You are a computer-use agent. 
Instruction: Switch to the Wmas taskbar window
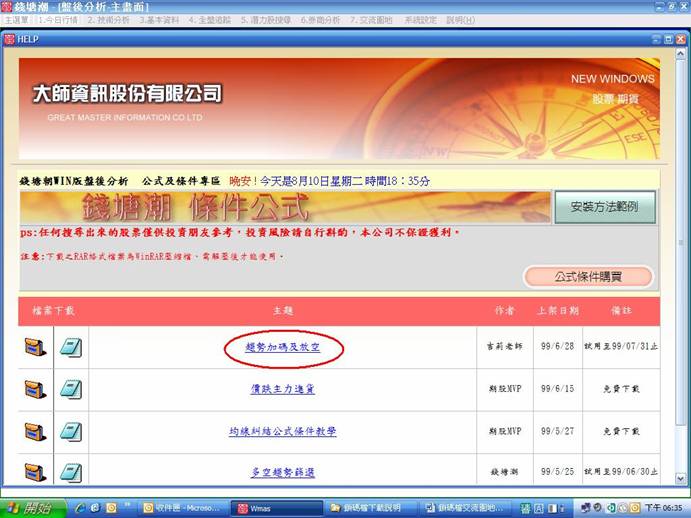tap(276, 507)
